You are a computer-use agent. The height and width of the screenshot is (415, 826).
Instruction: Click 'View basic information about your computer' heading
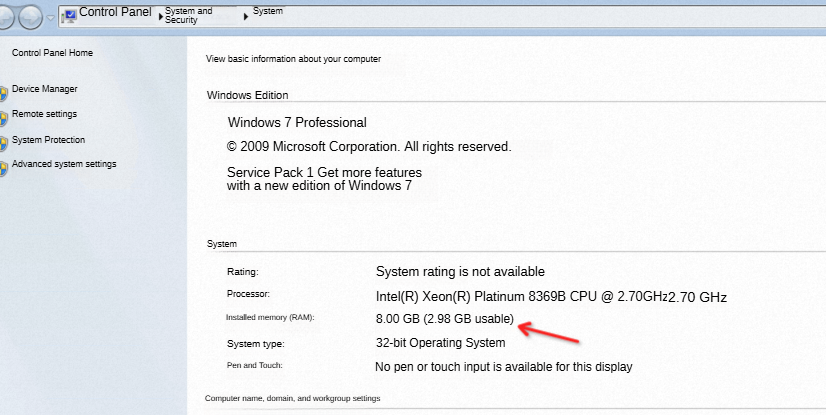pyautogui.click(x=293, y=59)
